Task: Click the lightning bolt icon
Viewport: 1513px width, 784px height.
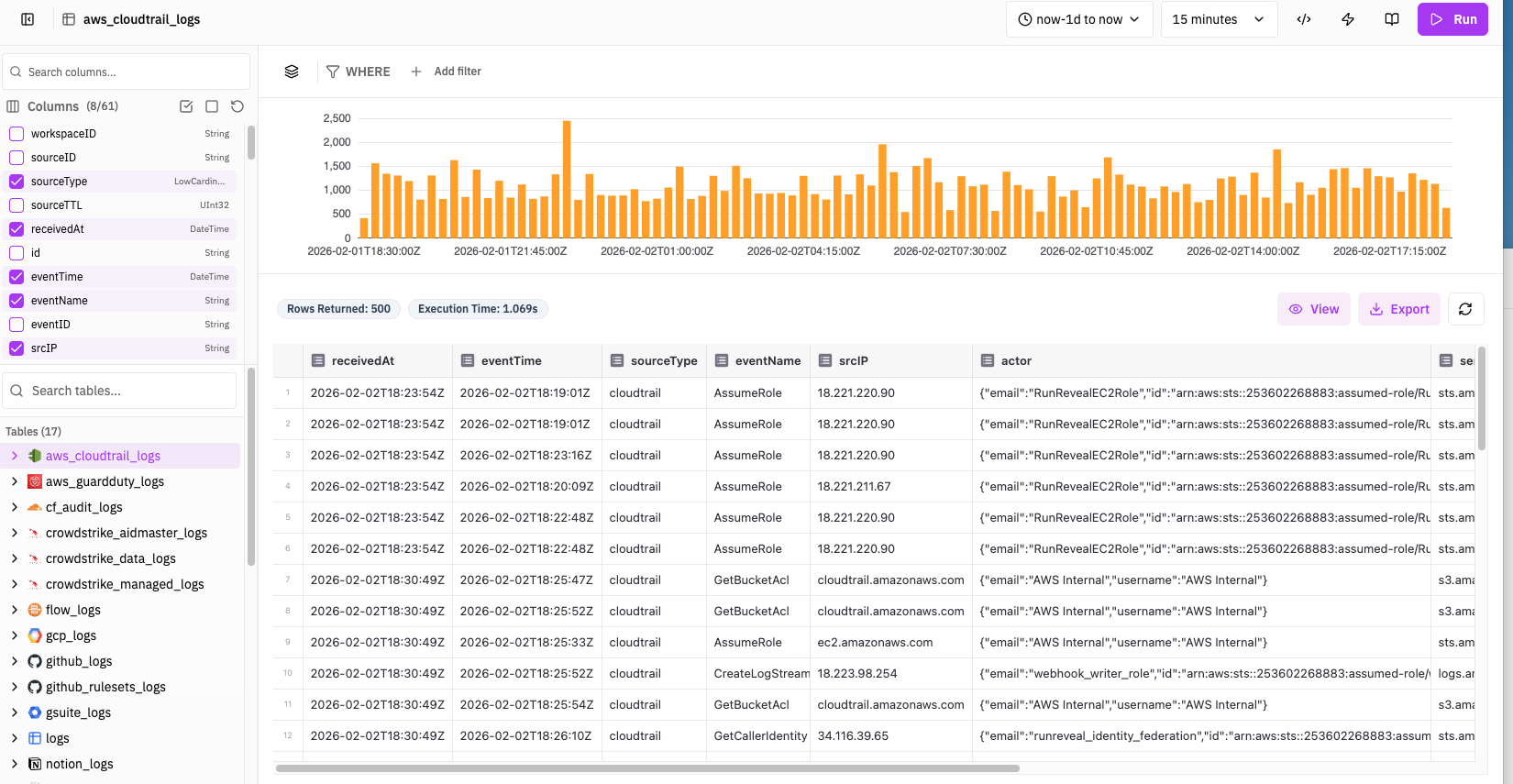Action: [x=1348, y=19]
